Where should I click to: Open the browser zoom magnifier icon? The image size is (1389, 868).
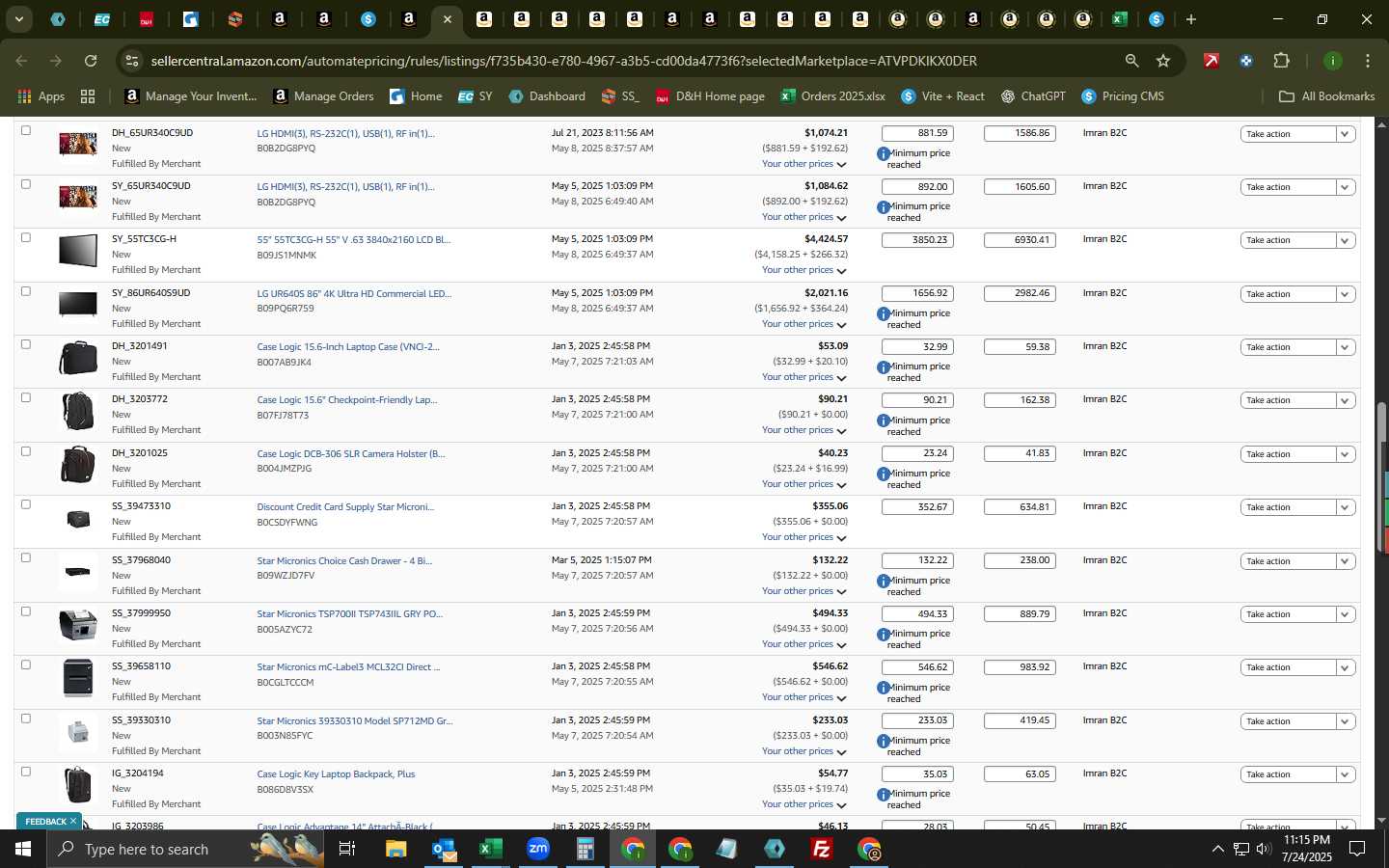[x=1131, y=61]
